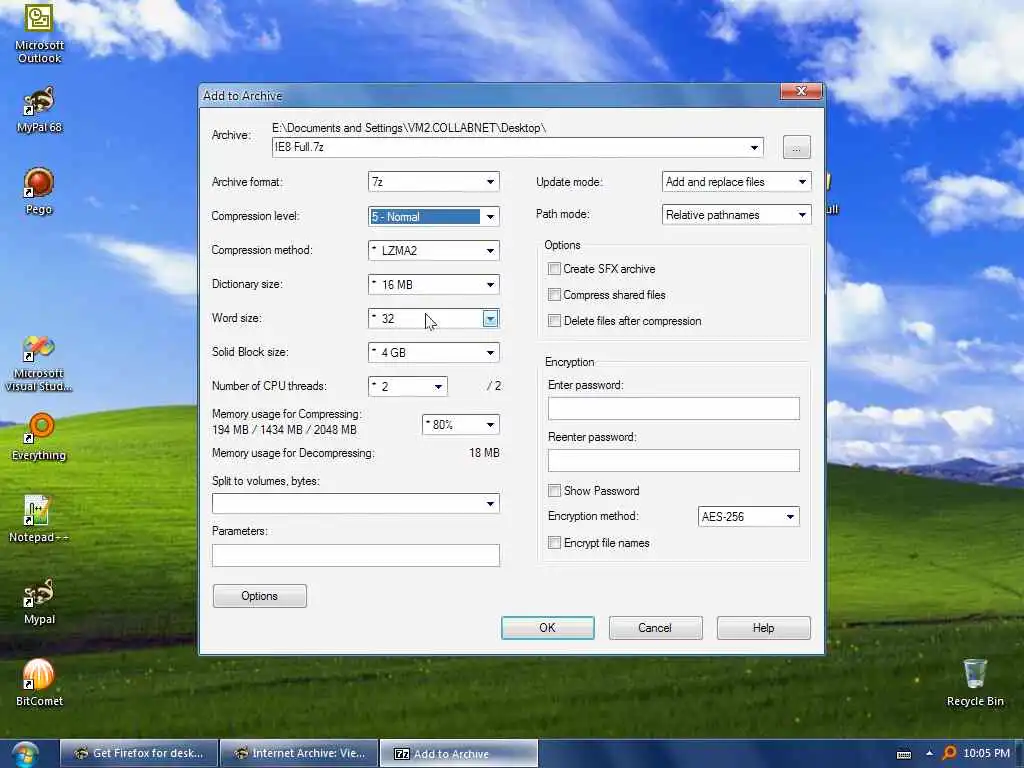Image resolution: width=1024 pixels, height=768 pixels.
Task: Click the Reenter password field
Action: point(673,460)
